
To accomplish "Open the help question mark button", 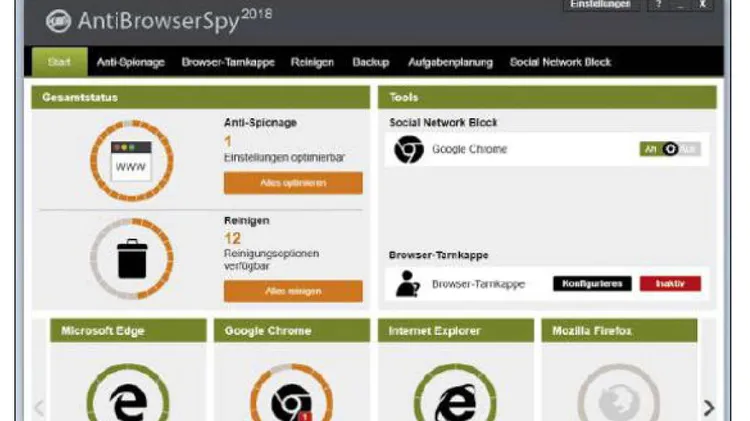I will click(x=658, y=5).
